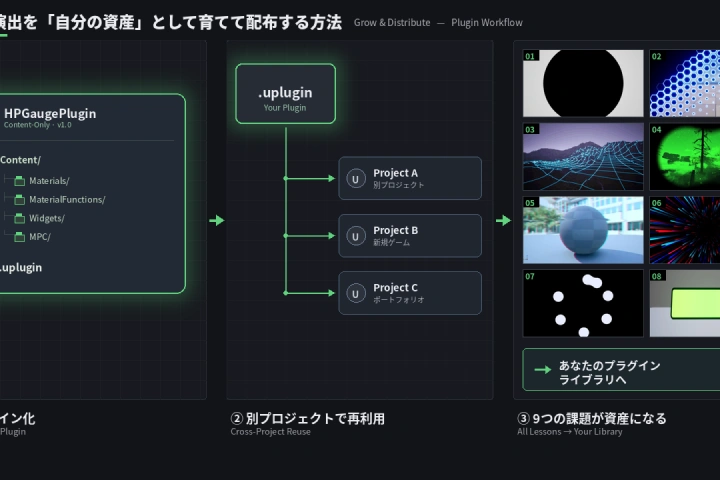
Task: Click the .uplugin file label below MPC/
Action: (x=21, y=268)
